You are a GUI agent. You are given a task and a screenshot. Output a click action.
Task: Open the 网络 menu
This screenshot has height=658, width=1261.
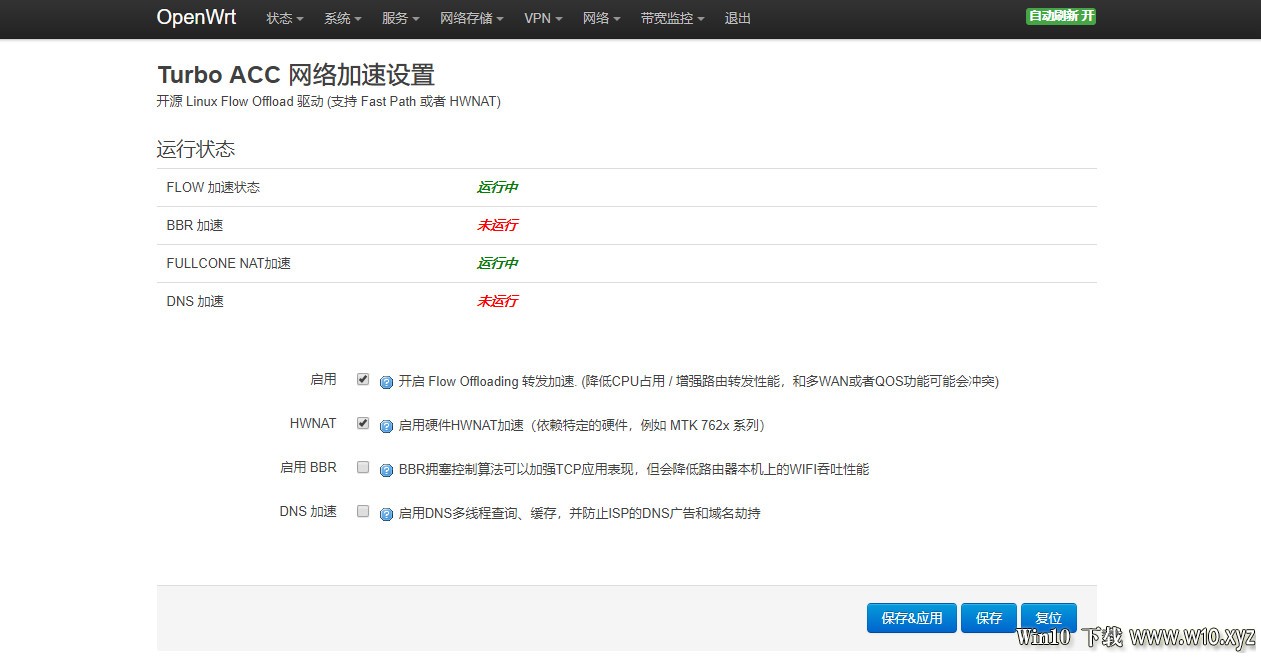pos(601,19)
